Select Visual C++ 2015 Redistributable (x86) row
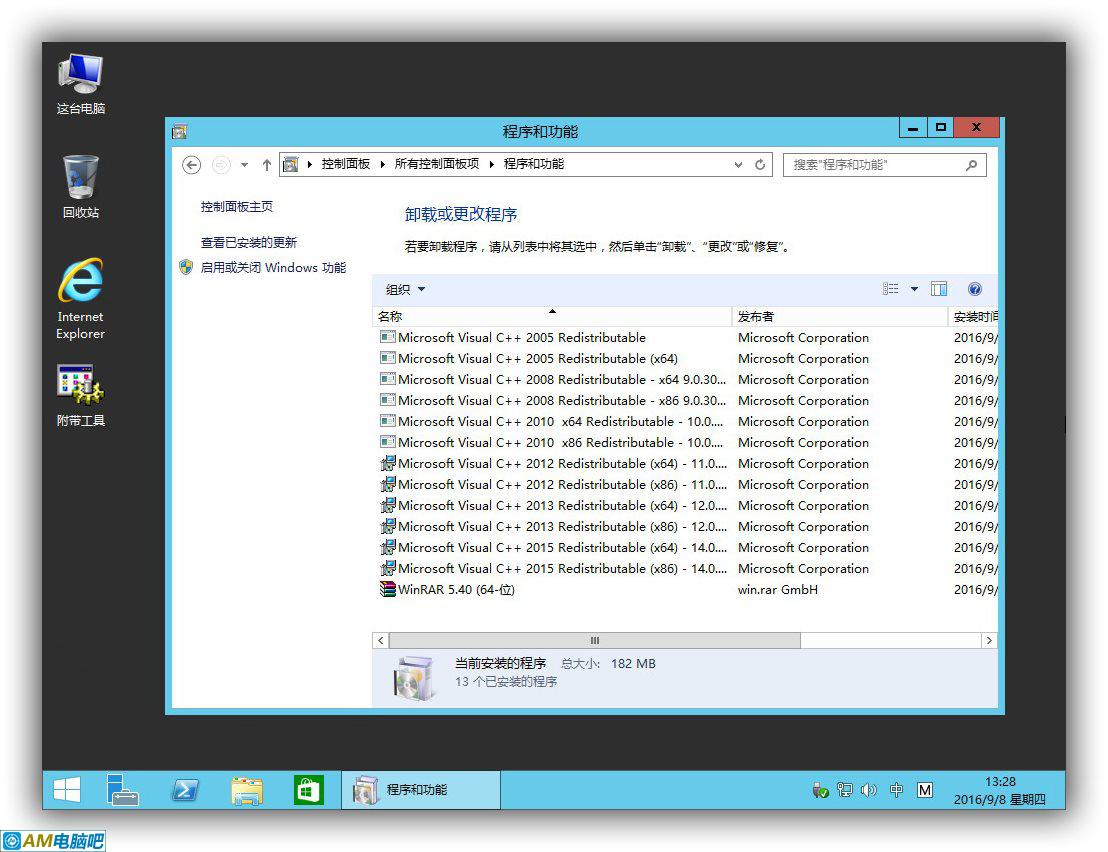Screen dimensions: 1108x852 click(x=685, y=569)
